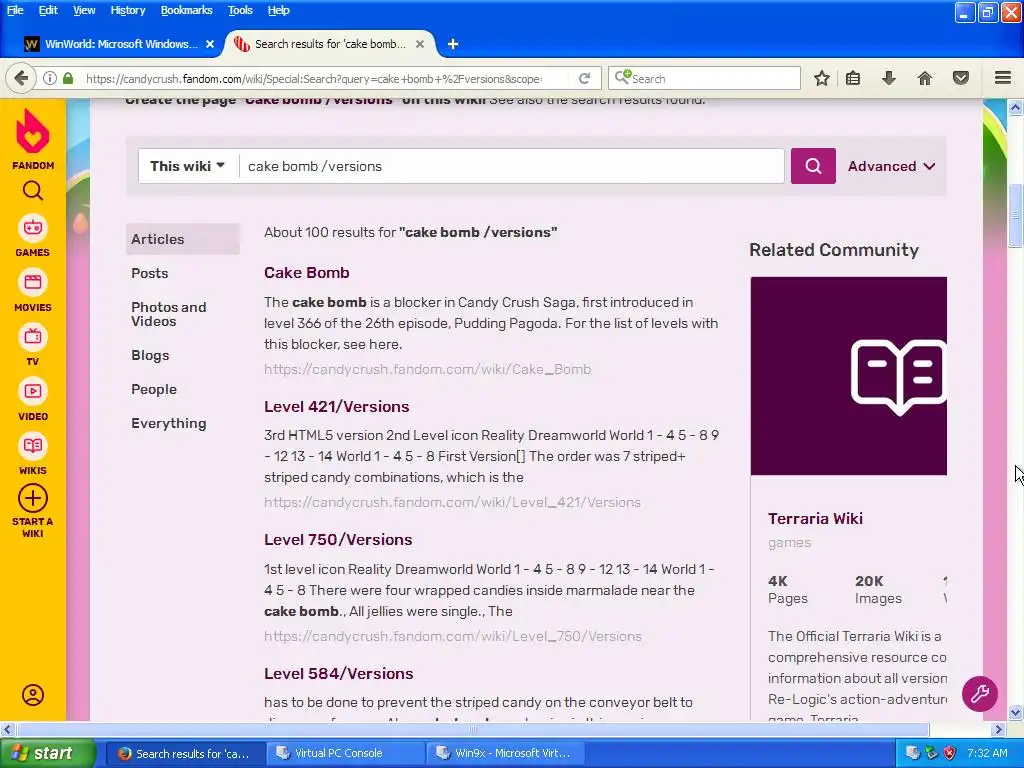The height and width of the screenshot is (768, 1024).
Task: Click the Terraria Wiki community thumbnail
Action: click(848, 376)
